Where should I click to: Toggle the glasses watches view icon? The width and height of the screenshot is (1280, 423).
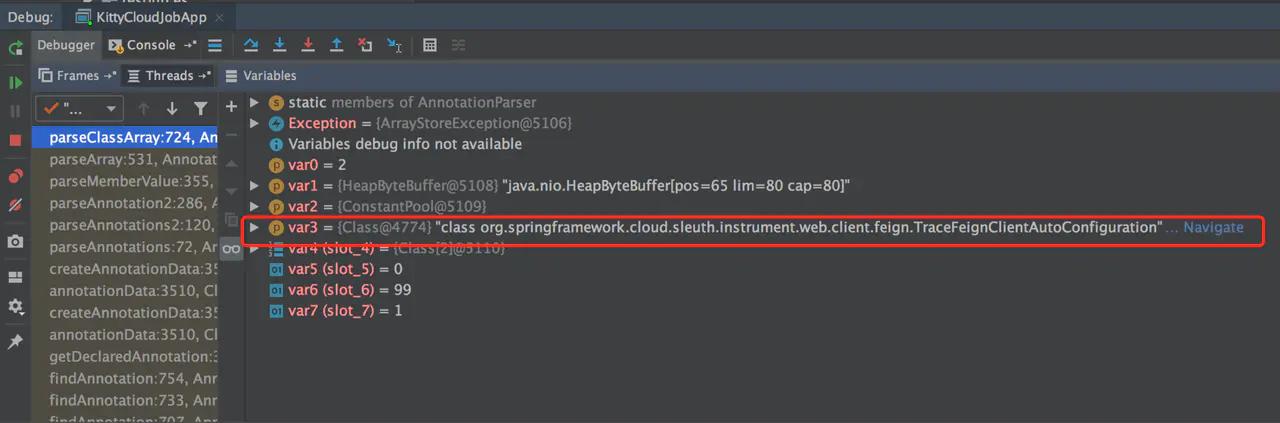point(231,249)
